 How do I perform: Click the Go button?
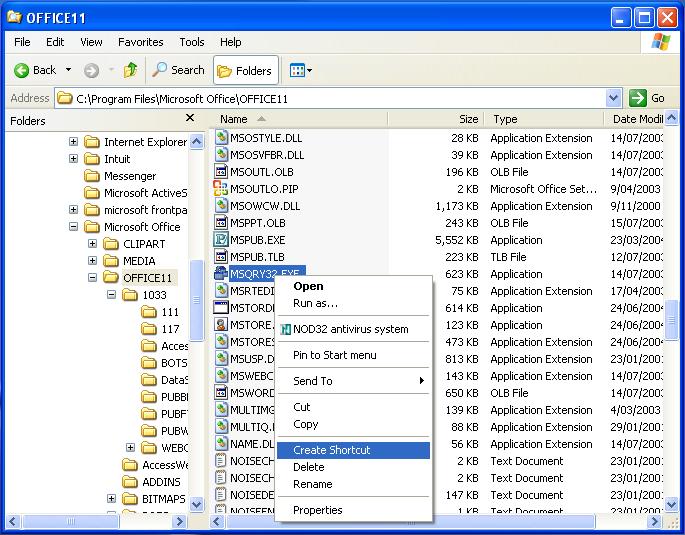(x=647, y=98)
